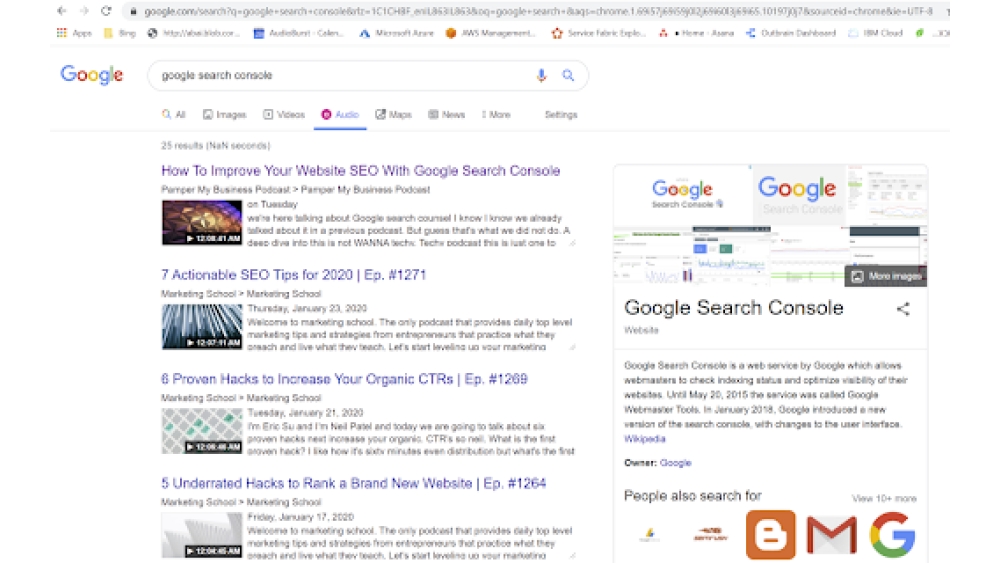Viewport: 1000px width, 563px height.
Task: Open the Google Search Console logo image
Action: (x=682, y=194)
